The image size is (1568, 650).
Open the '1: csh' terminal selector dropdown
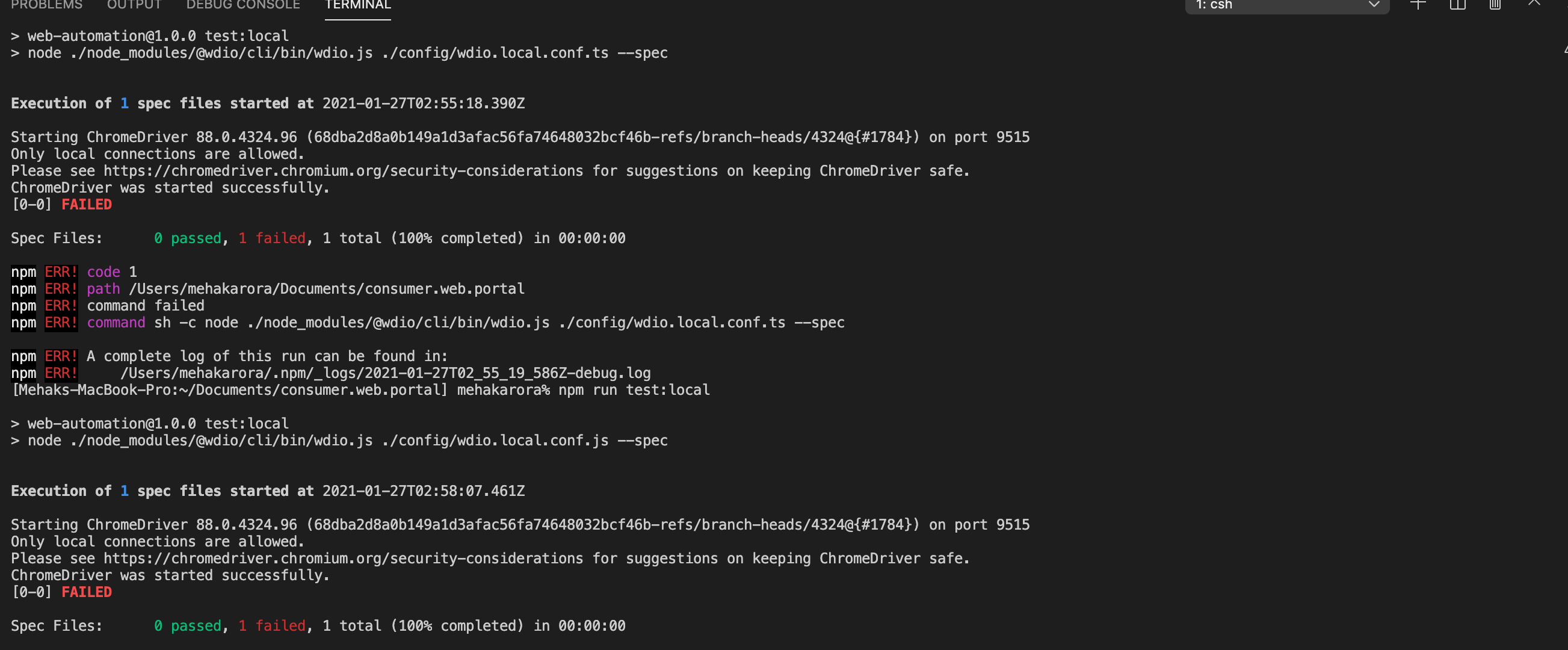coord(1287,5)
